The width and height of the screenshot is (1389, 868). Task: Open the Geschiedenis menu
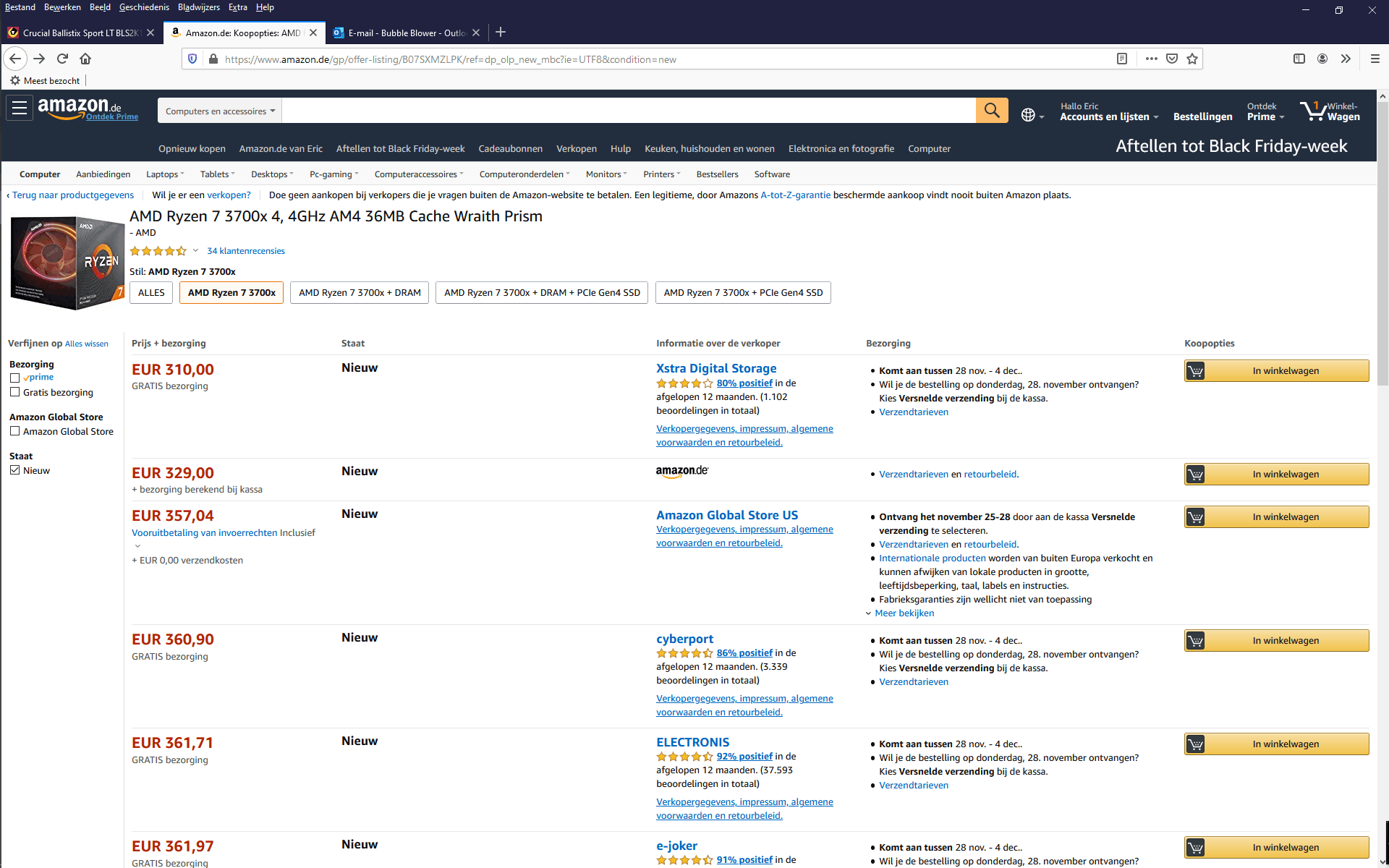[144, 7]
